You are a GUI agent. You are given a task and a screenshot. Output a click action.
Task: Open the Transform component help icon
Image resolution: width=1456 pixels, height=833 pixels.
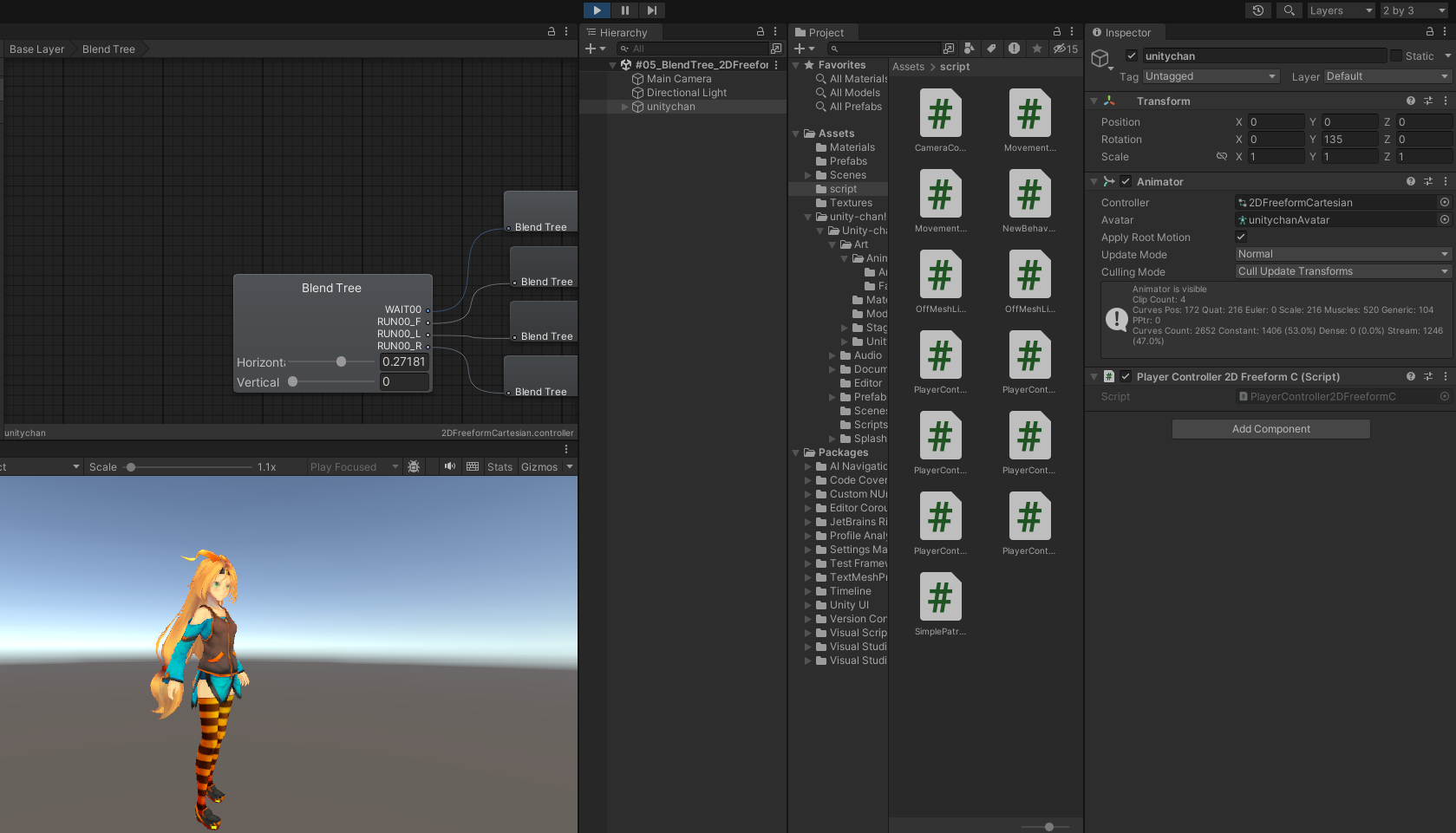pos(1411,101)
